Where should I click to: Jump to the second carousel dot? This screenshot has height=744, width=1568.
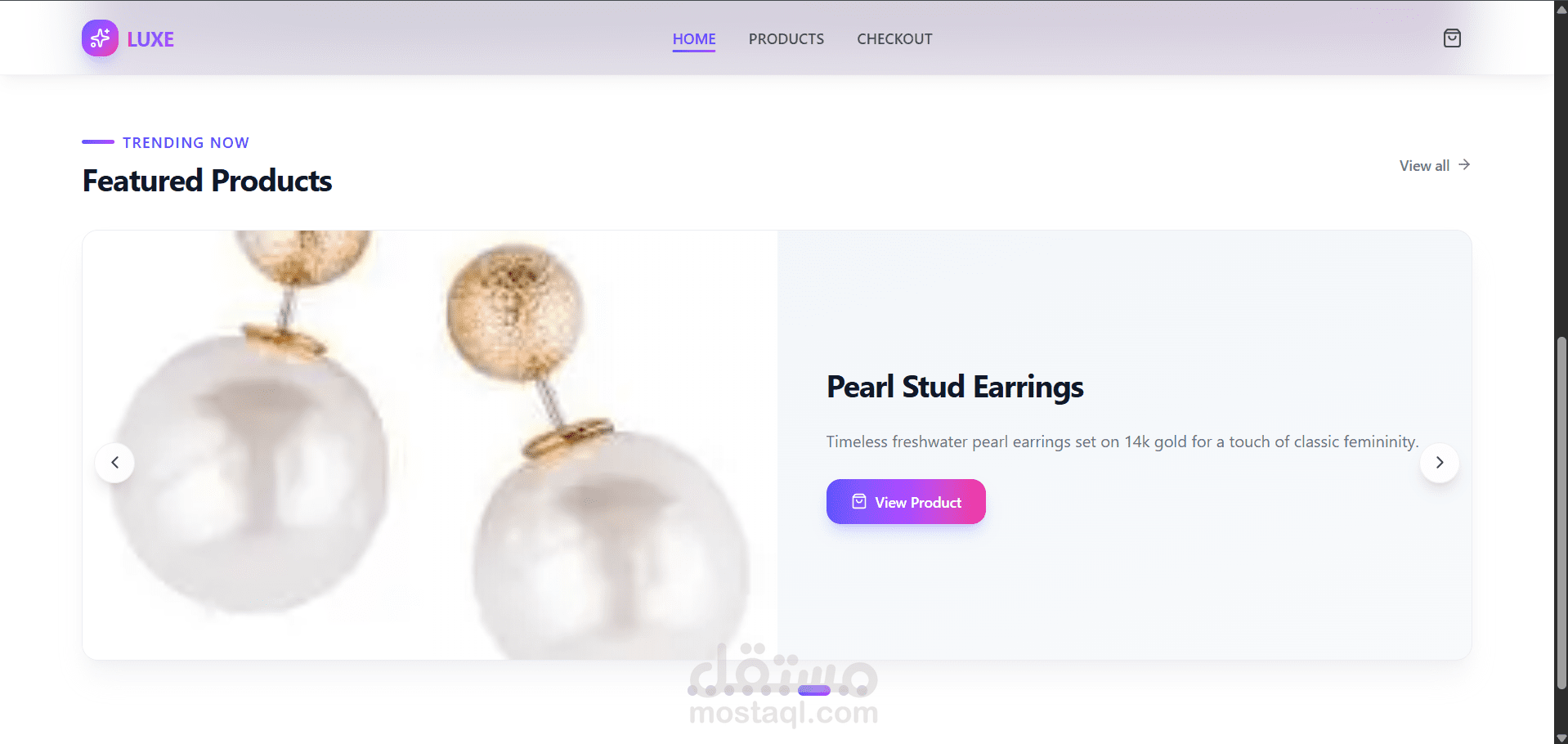[x=710, y=690]
